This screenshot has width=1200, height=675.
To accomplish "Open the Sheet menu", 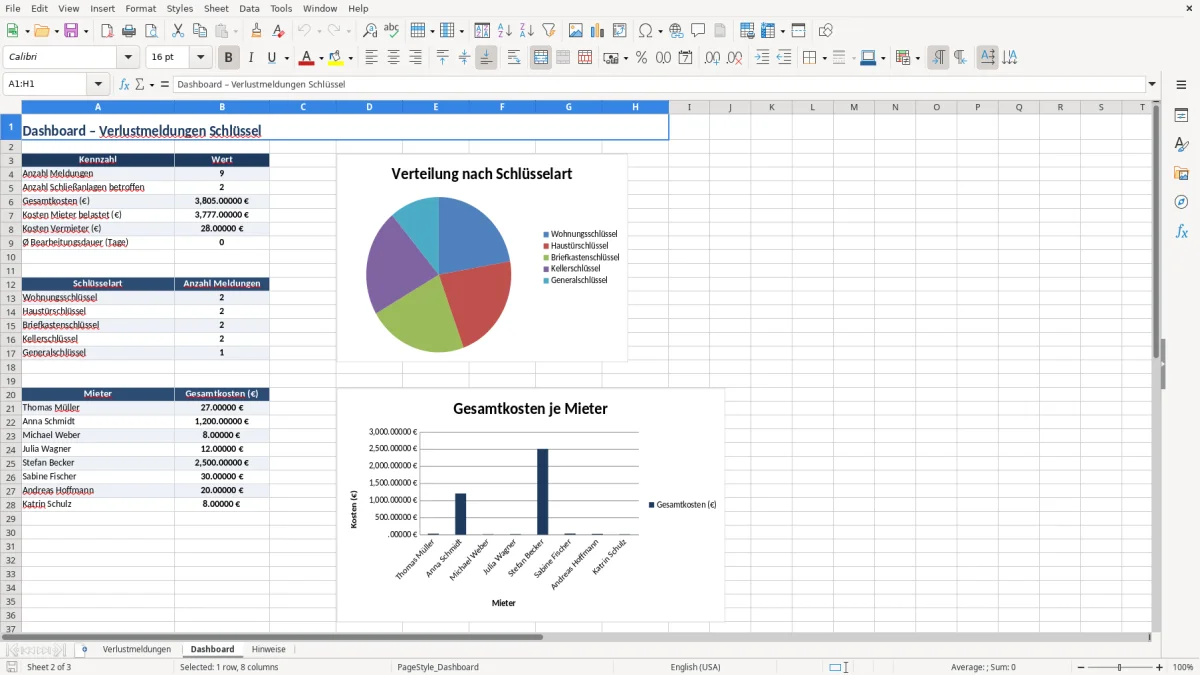I will pos(216,8).
